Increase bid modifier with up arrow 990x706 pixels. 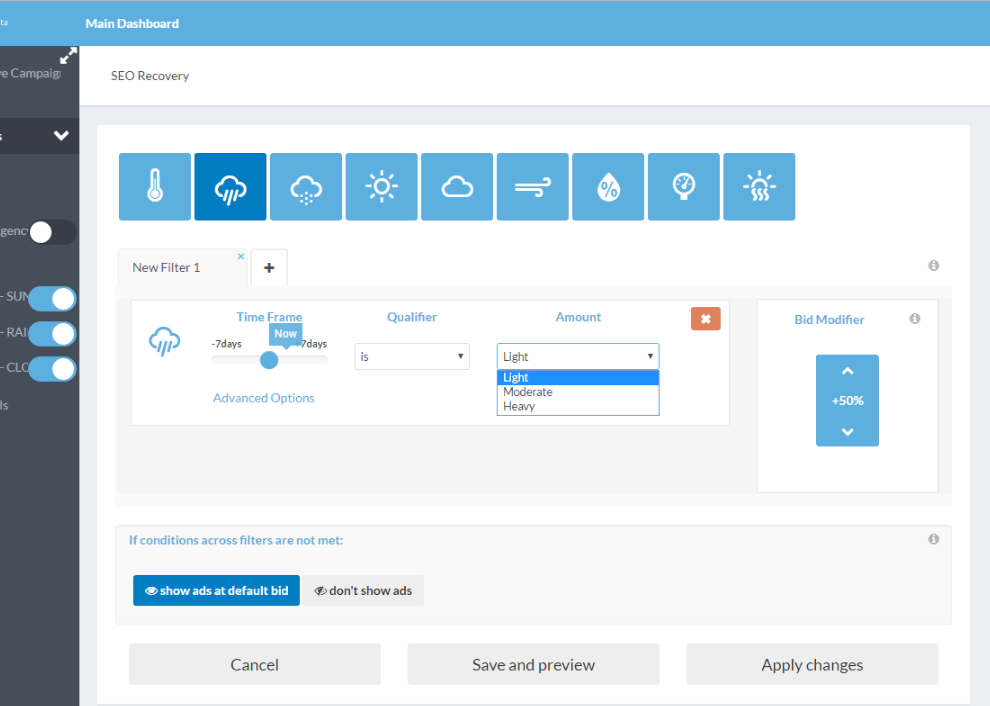(847, 371)
